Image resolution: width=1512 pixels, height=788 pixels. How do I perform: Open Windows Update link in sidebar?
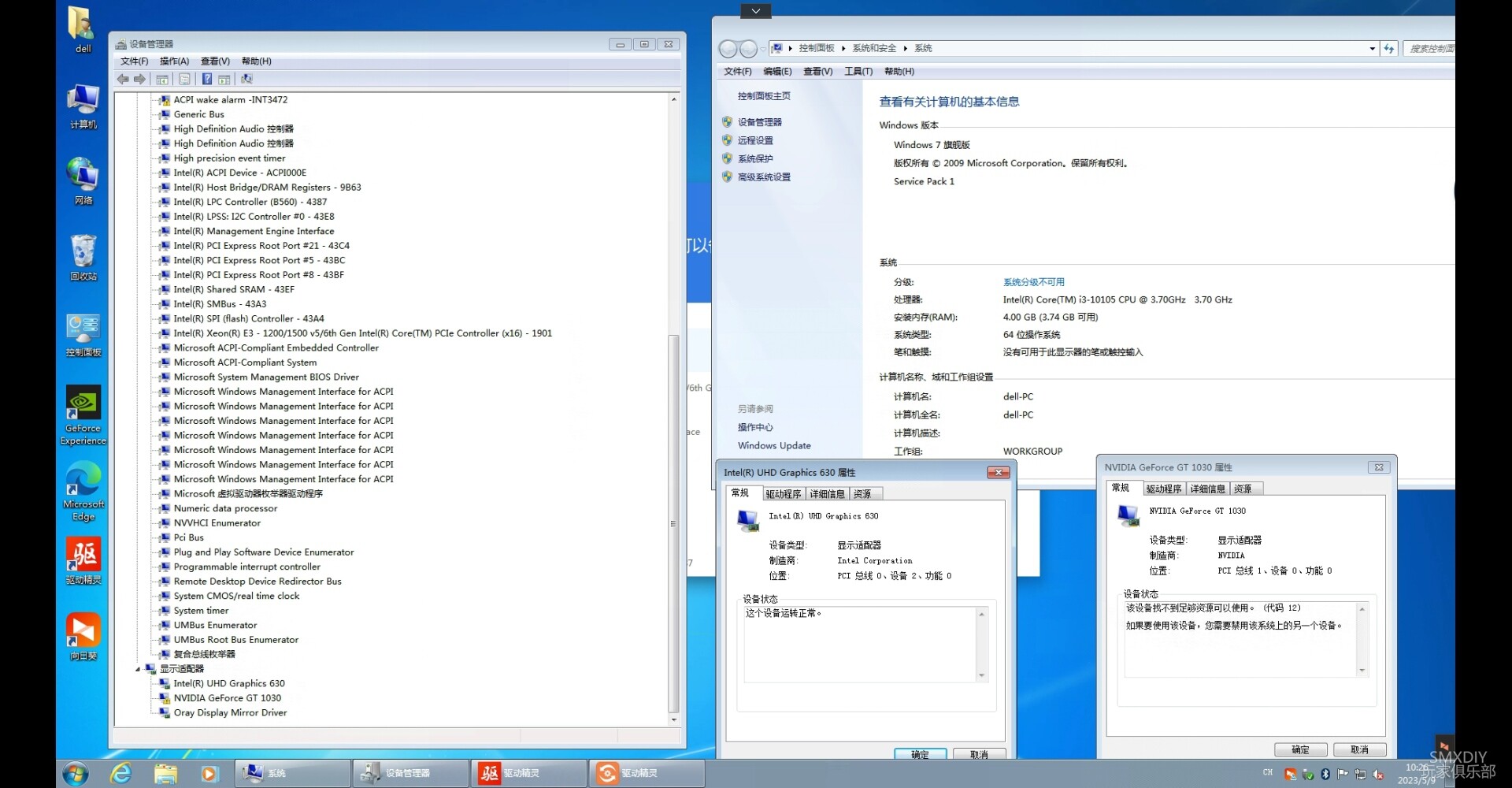click(x=774, y=446)
